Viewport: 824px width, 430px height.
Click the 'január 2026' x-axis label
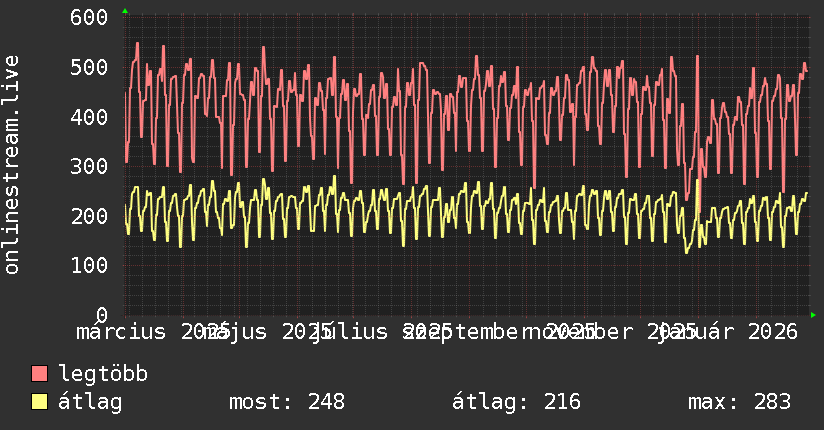pyautogui.click(x=728, y=332)
